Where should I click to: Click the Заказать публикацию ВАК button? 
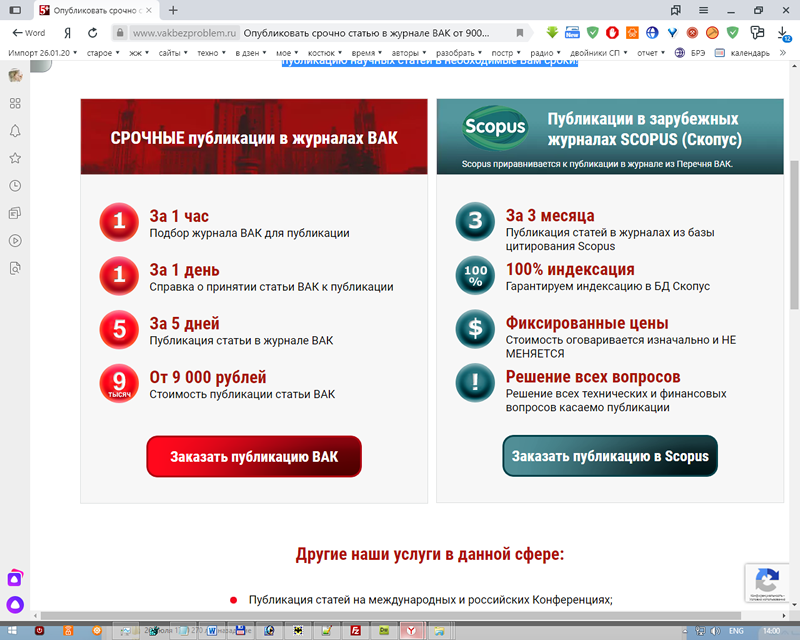[253, 456]
